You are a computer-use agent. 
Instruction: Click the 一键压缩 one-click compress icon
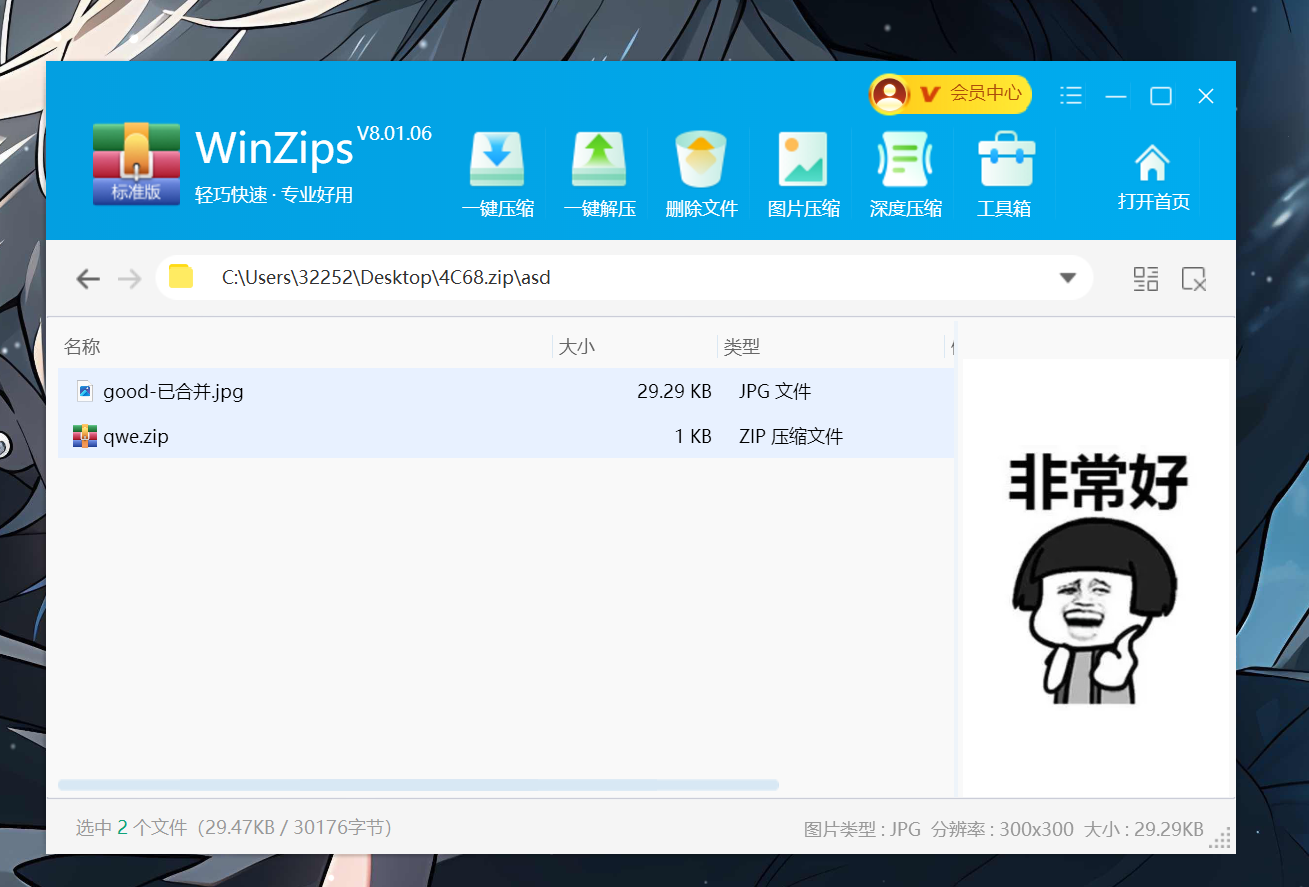497,161
